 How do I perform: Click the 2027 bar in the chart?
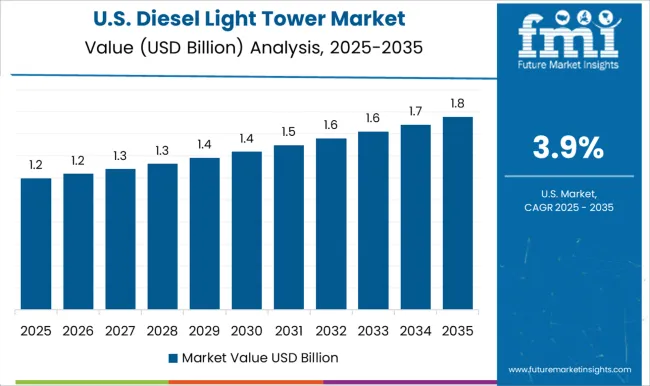pos(120,239)
